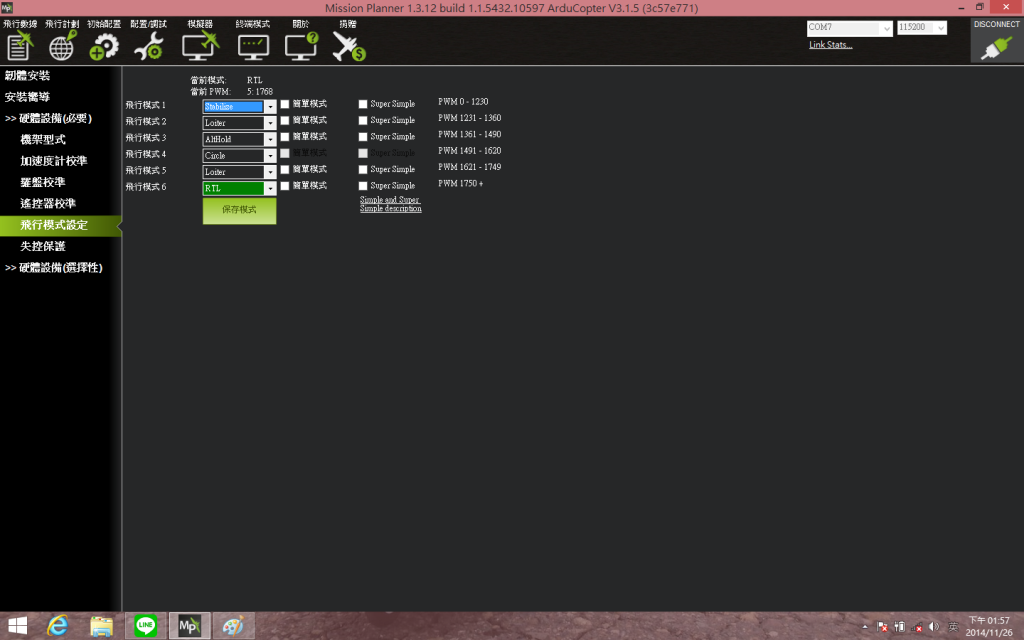The image size is (1024, 640).
Task: Open the 終端模式 terminal icon
Action: pos(253,47)
